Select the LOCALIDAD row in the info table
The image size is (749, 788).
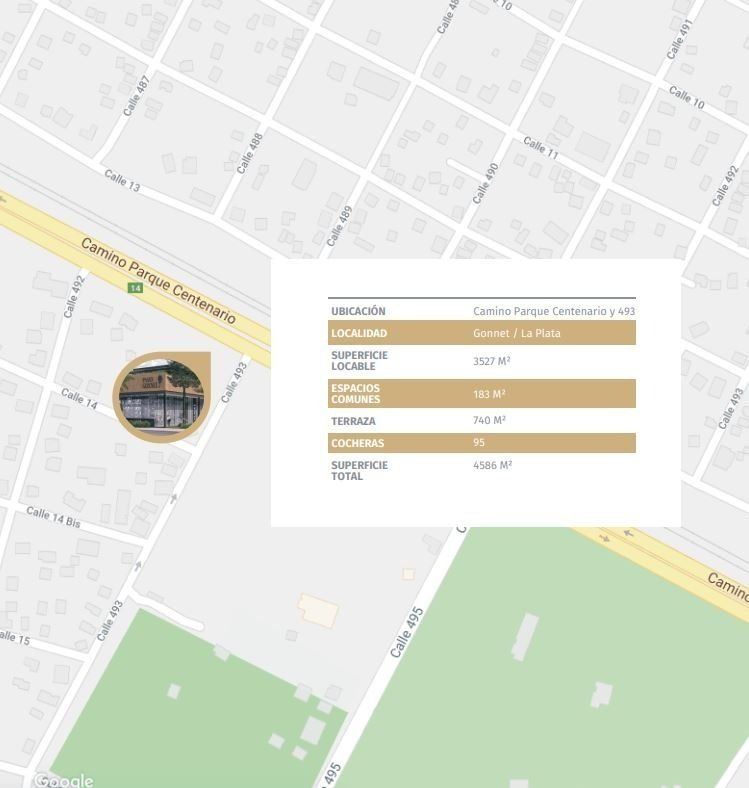point(482,333)
